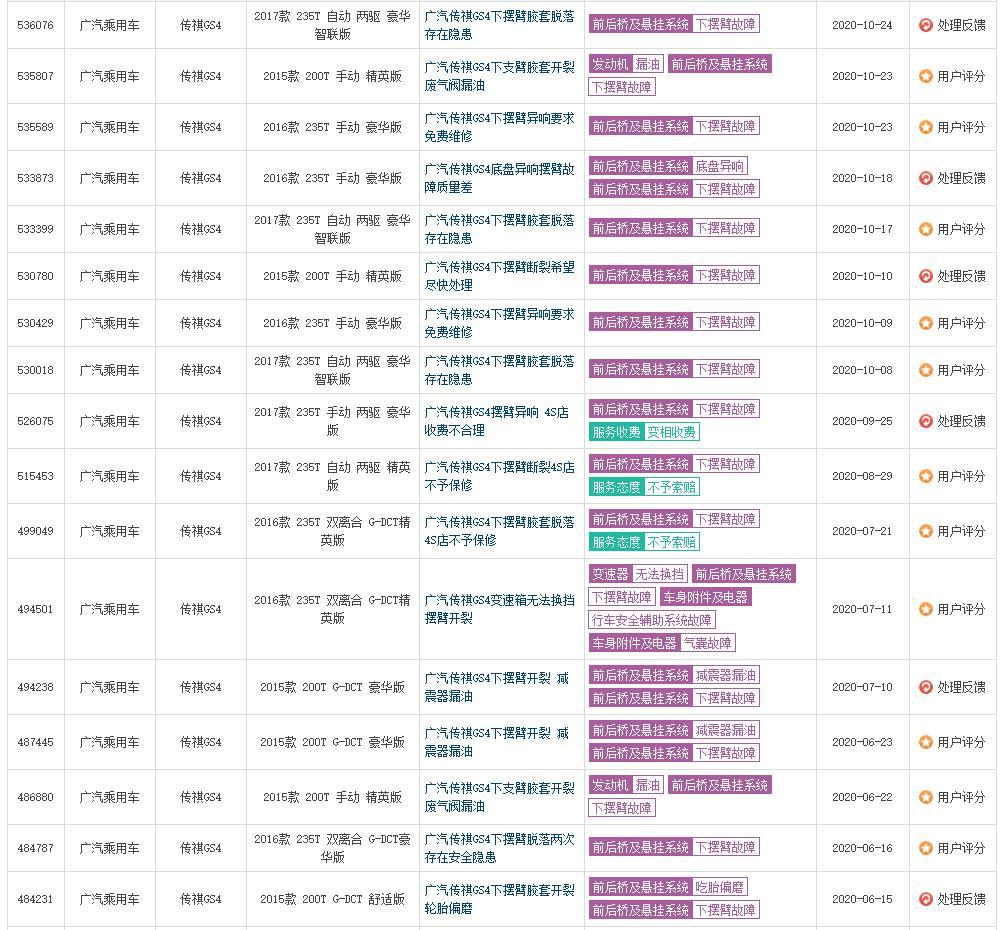Click complaint ID 484231
The image size is (1002, 930).
coord(35,900)
